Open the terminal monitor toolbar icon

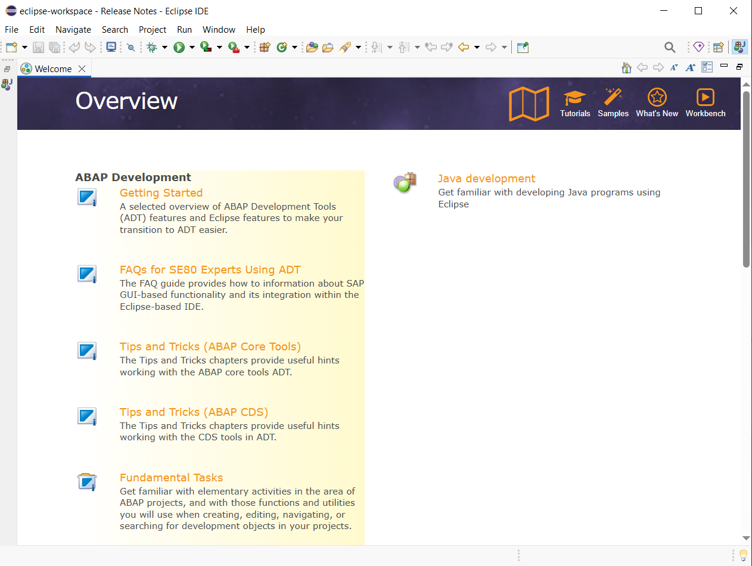111,47
